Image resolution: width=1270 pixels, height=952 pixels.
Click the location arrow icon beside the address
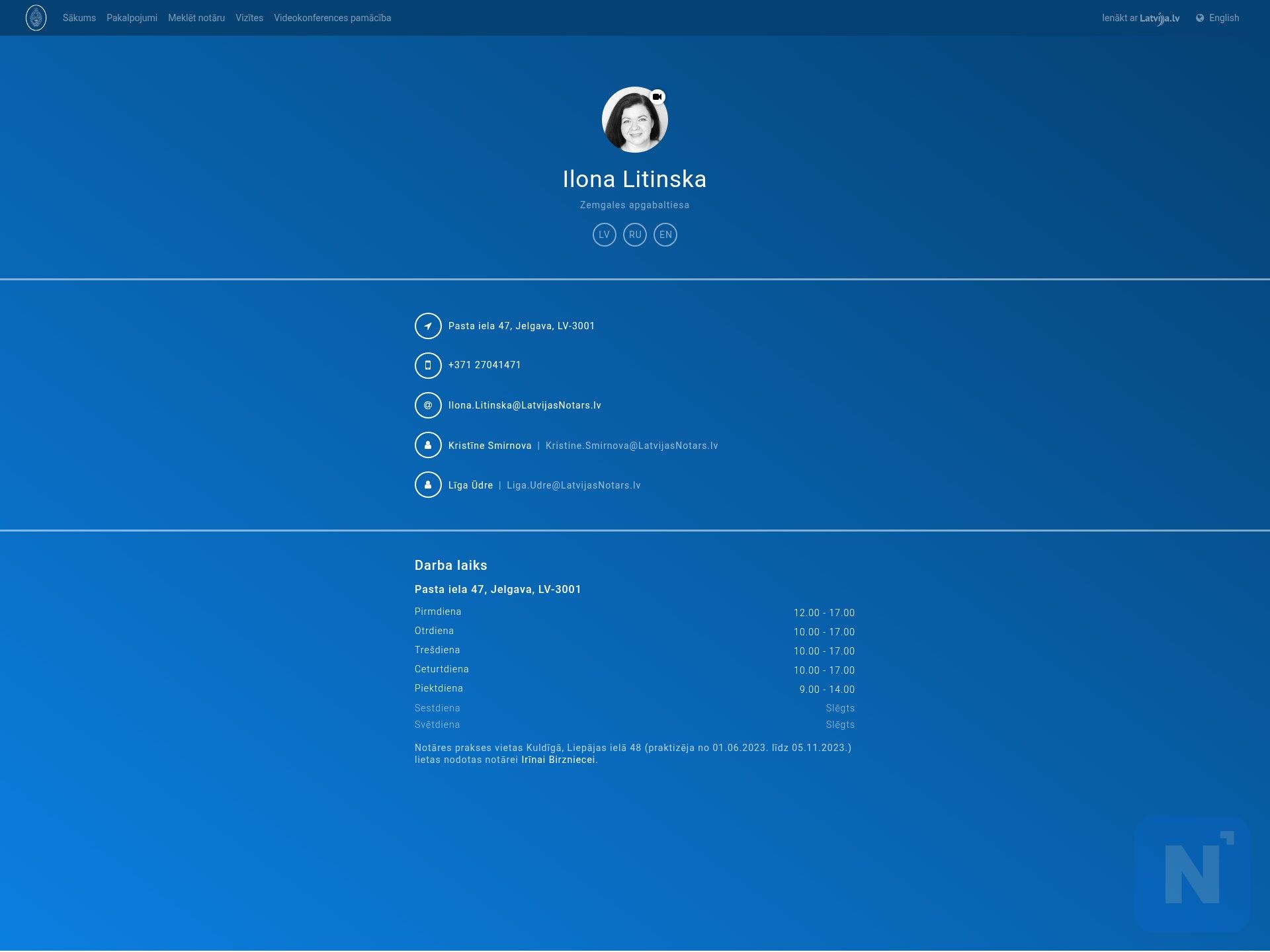[x=428, y=326]
